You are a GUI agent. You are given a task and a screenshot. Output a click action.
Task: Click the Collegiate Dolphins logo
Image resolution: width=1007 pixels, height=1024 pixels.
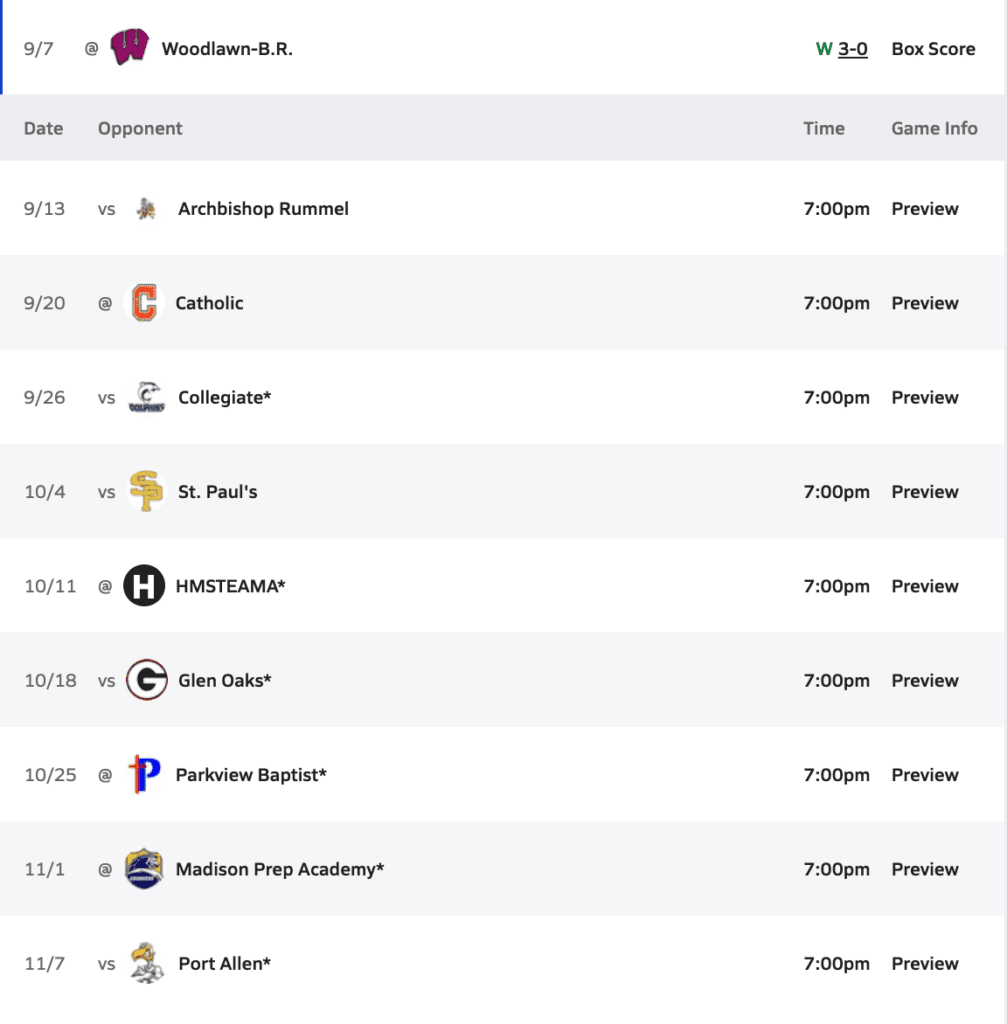point(146,398)
